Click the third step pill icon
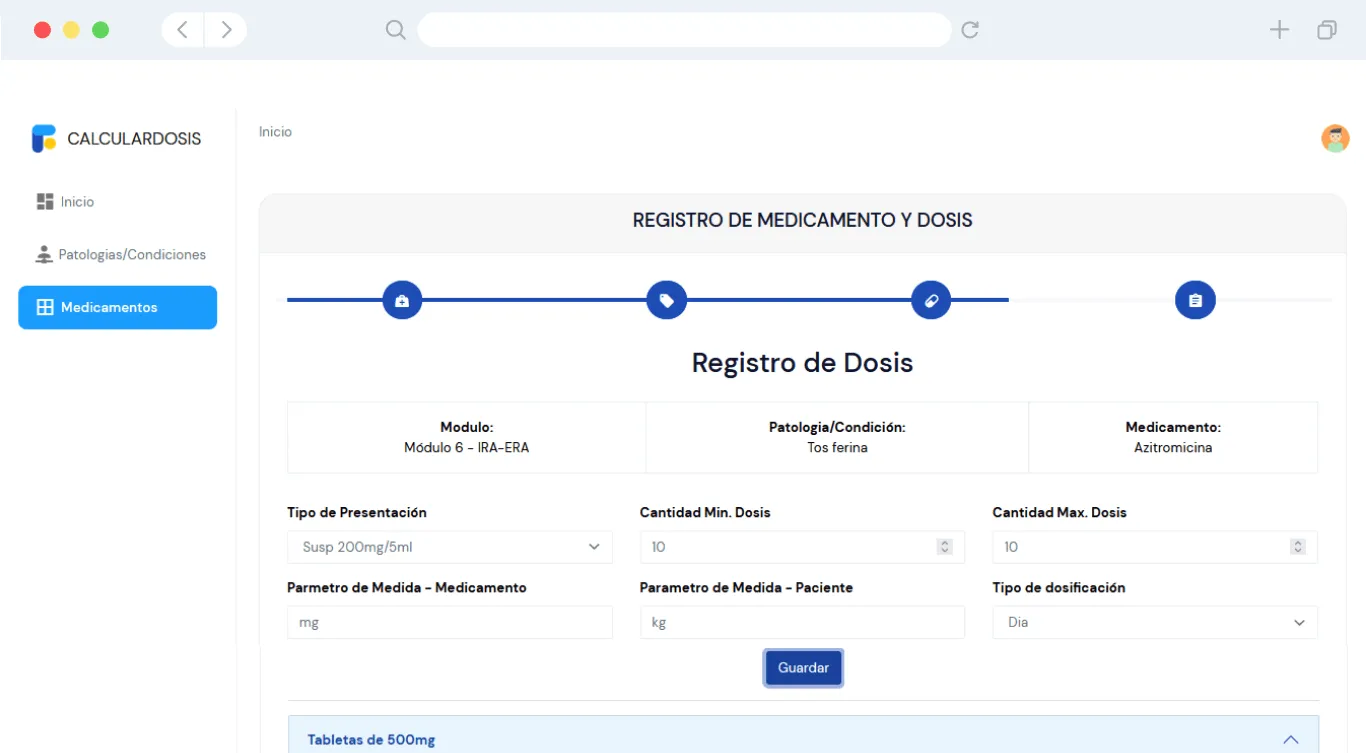1366x753 pixels. 931,300
